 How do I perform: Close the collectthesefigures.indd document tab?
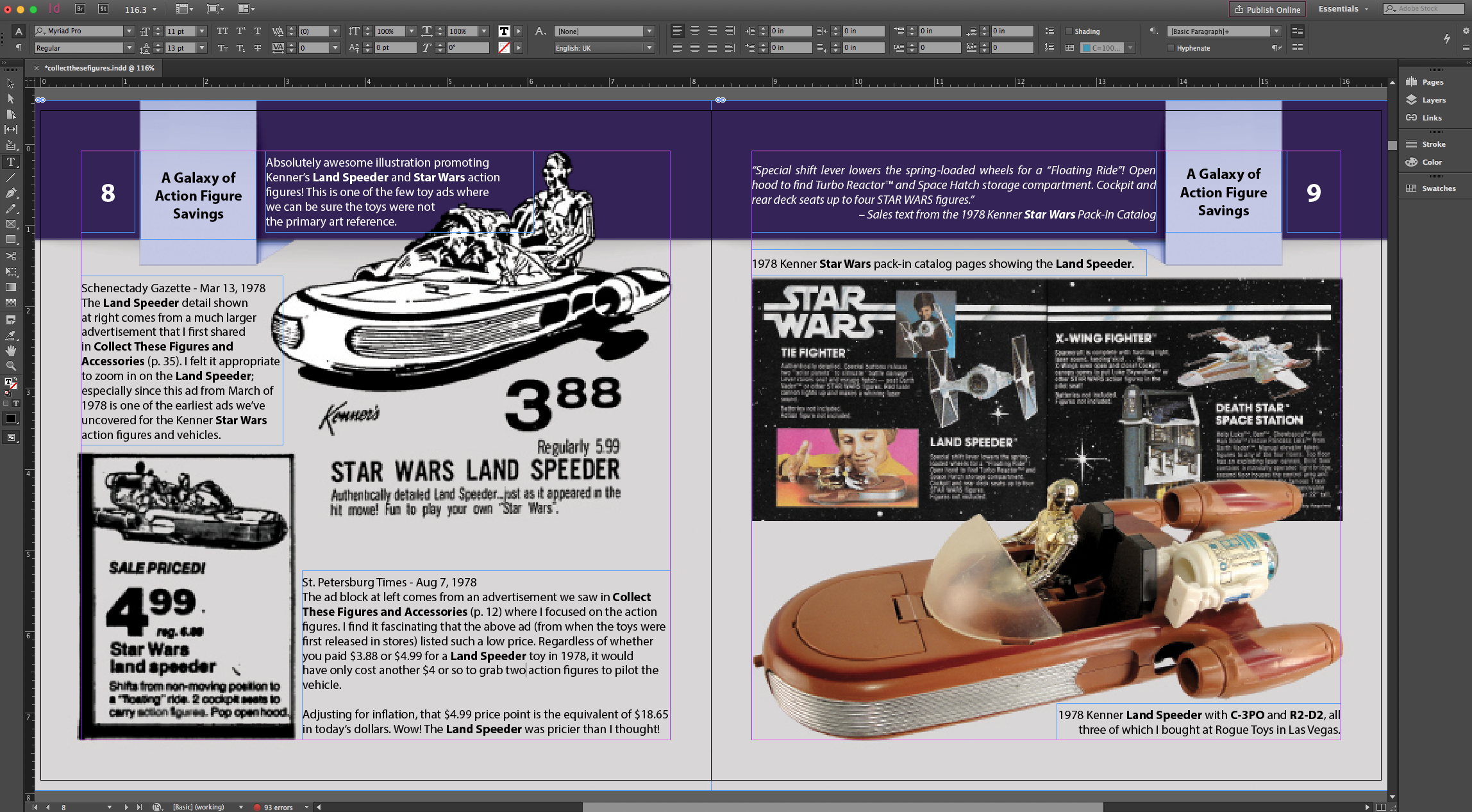[x=37, y=68]
